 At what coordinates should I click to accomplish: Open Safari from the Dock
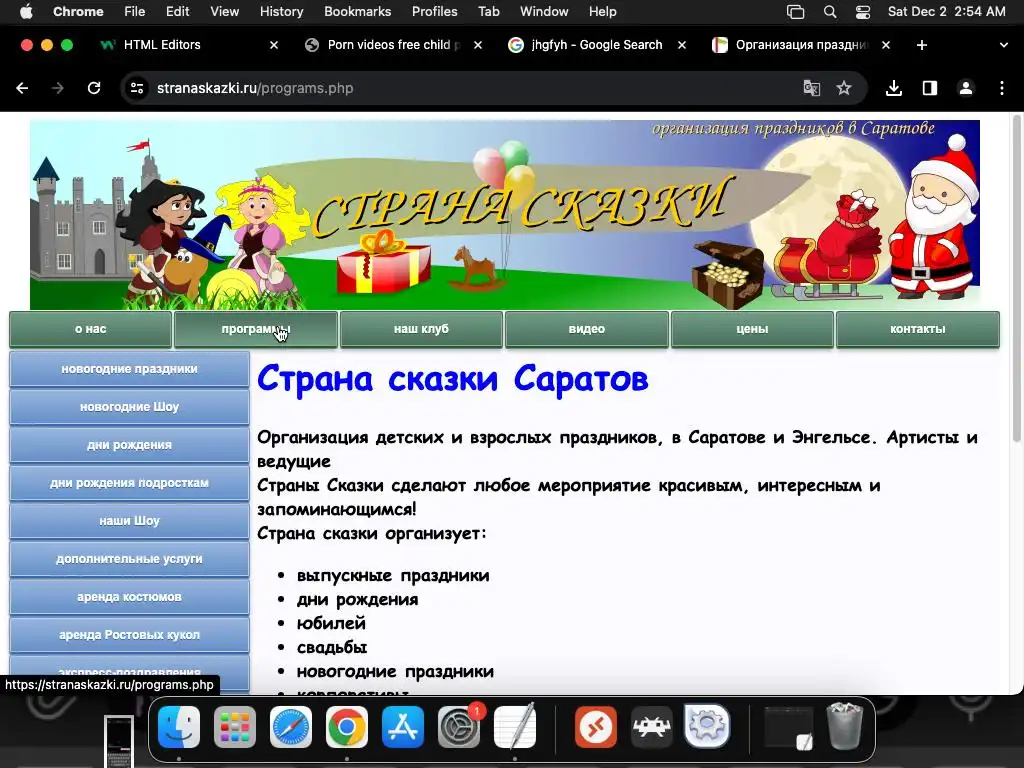pos(291,726)
